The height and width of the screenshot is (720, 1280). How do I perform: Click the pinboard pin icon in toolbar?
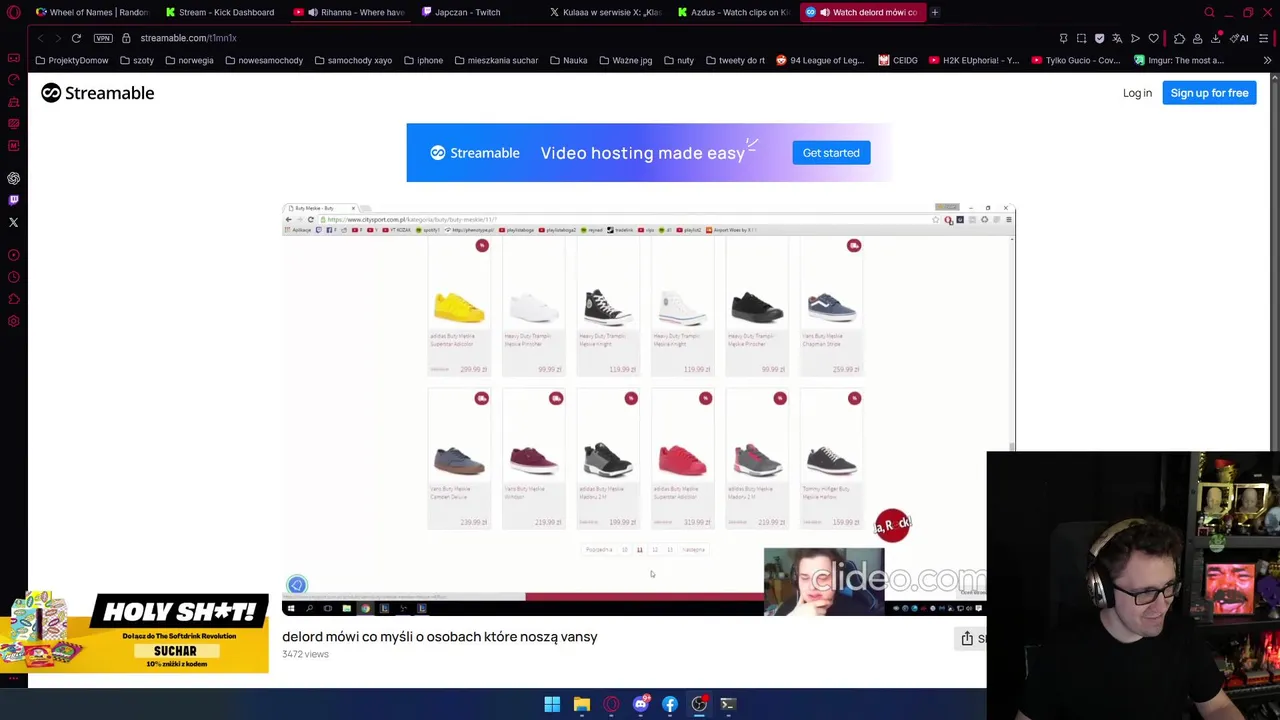1063,38
